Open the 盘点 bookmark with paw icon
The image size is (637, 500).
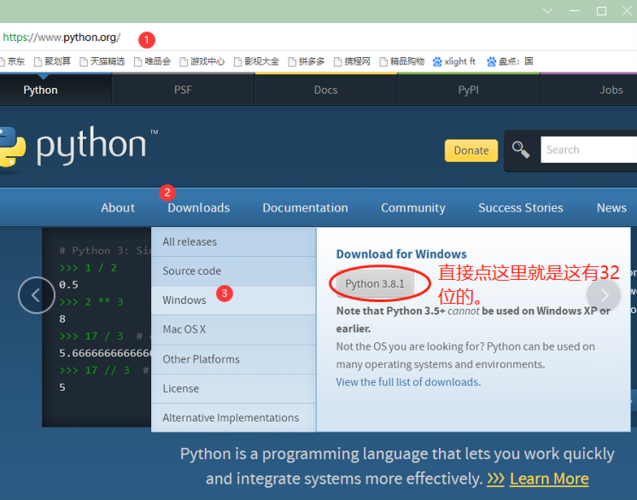(510, 61)
